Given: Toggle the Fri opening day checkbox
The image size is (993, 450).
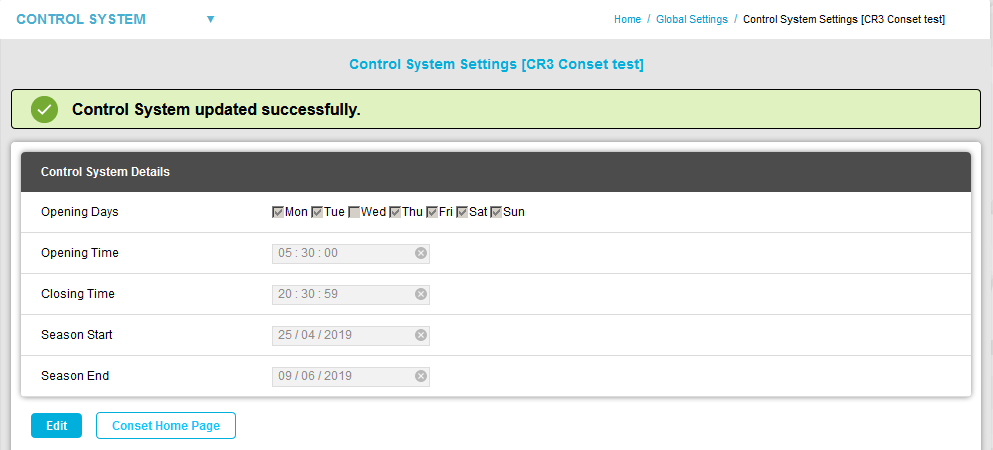Looking at the screenshot, I should click(x=432, y=212).
